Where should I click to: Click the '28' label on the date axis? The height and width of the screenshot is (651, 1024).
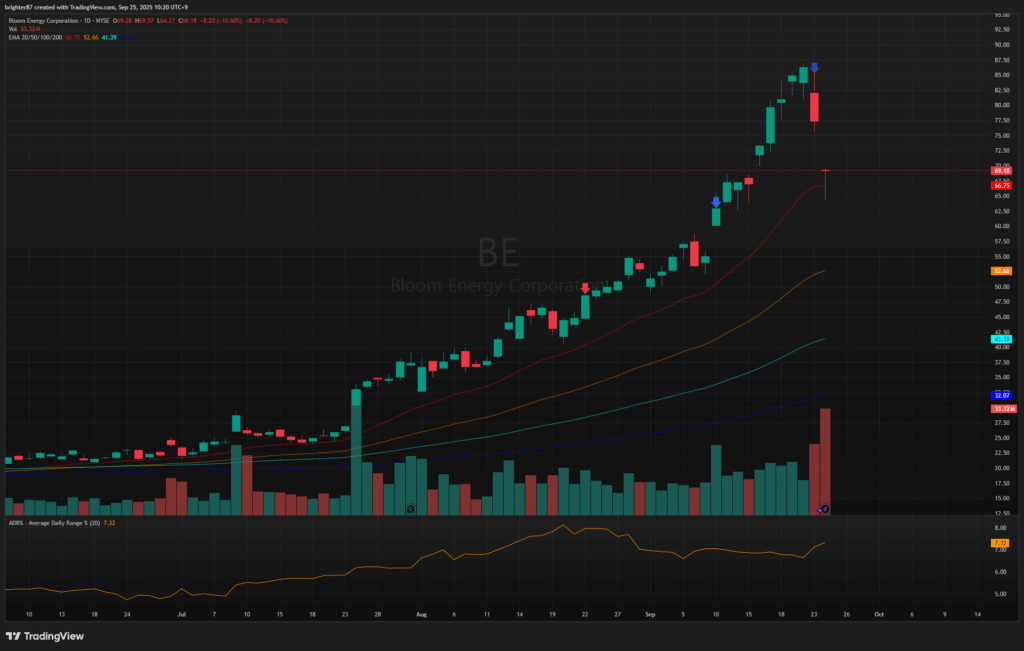pyautogui.click(x=377, y=614)
